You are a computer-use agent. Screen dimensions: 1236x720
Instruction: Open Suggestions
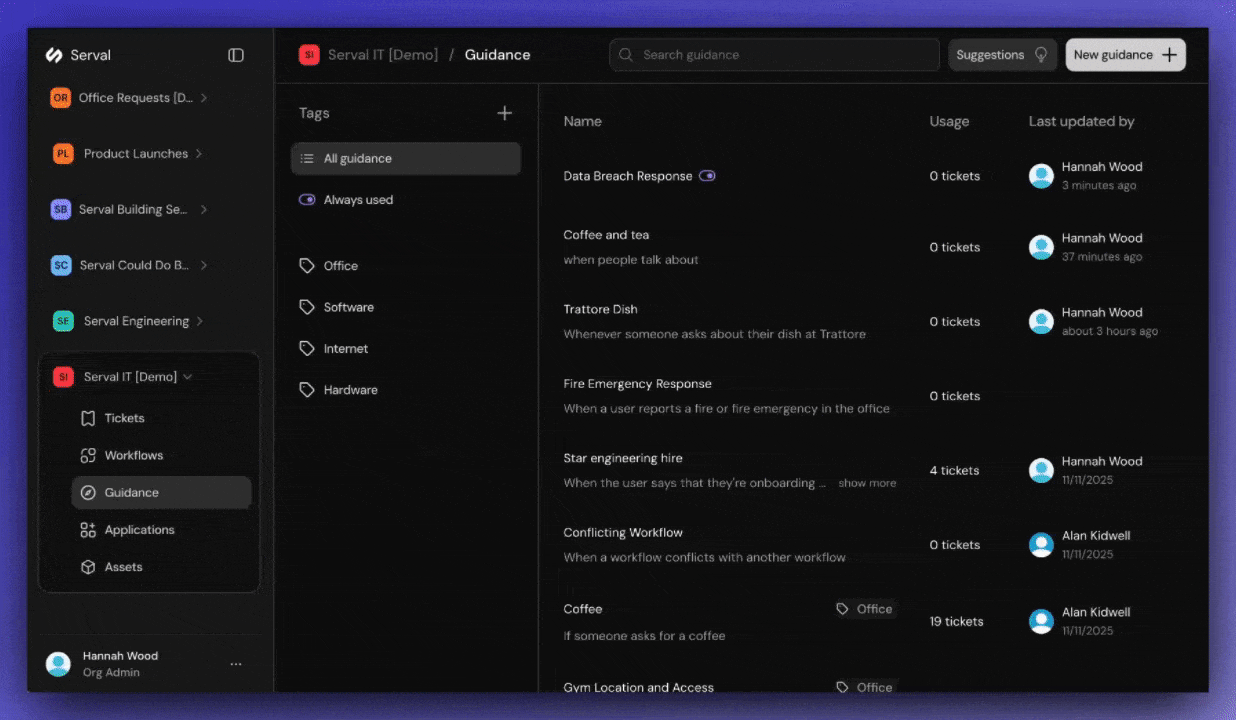[x=1002, y=55]
